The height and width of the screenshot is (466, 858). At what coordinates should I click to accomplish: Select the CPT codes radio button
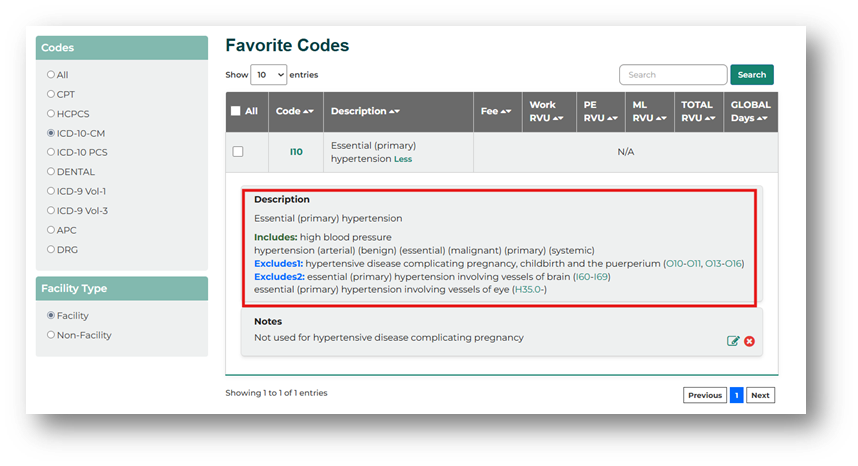(x=51, y=94)
